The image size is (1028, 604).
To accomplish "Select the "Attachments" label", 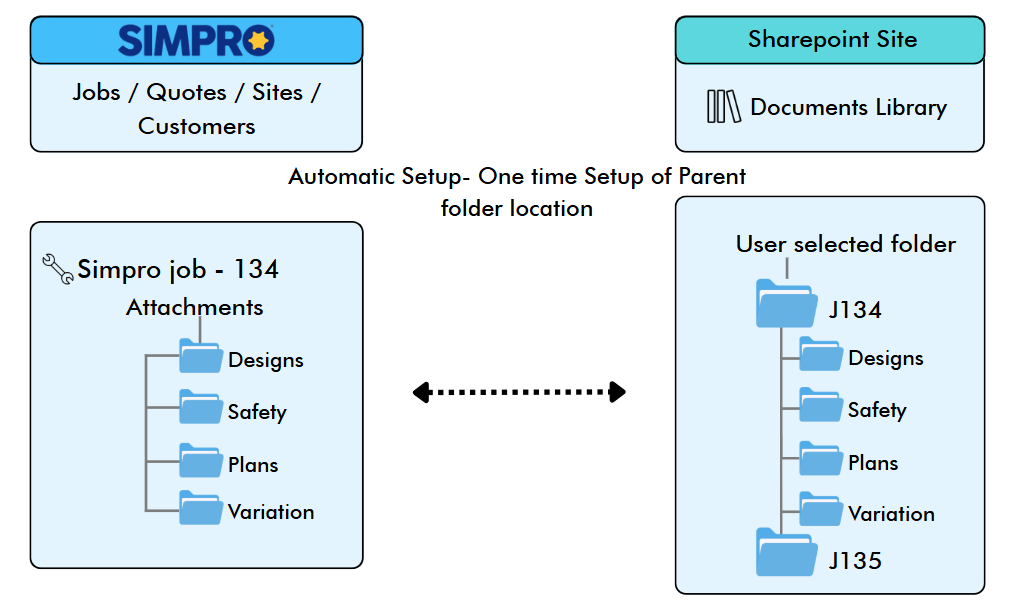I will [x=195, y=308].
